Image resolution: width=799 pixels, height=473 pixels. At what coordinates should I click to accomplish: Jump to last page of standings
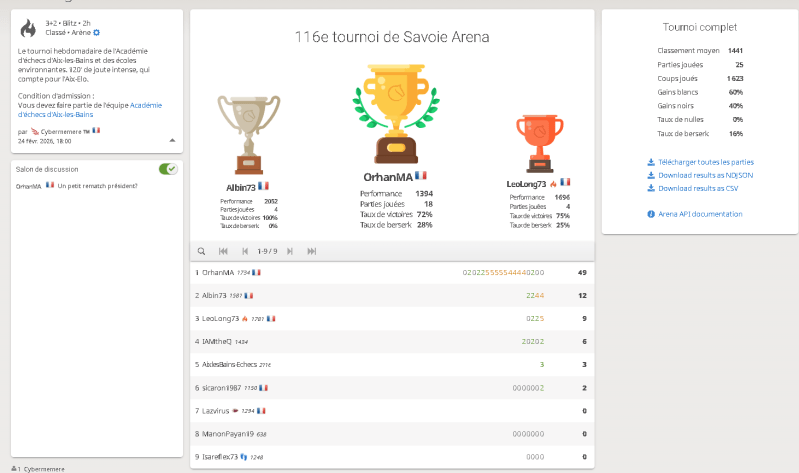click(312, 251)
